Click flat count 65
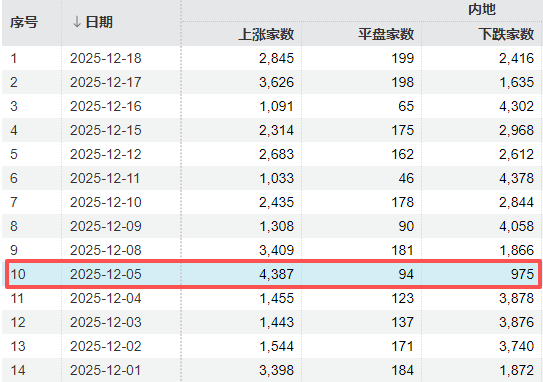The width and height of the screenshot is (543, 382). pos(406,106)
